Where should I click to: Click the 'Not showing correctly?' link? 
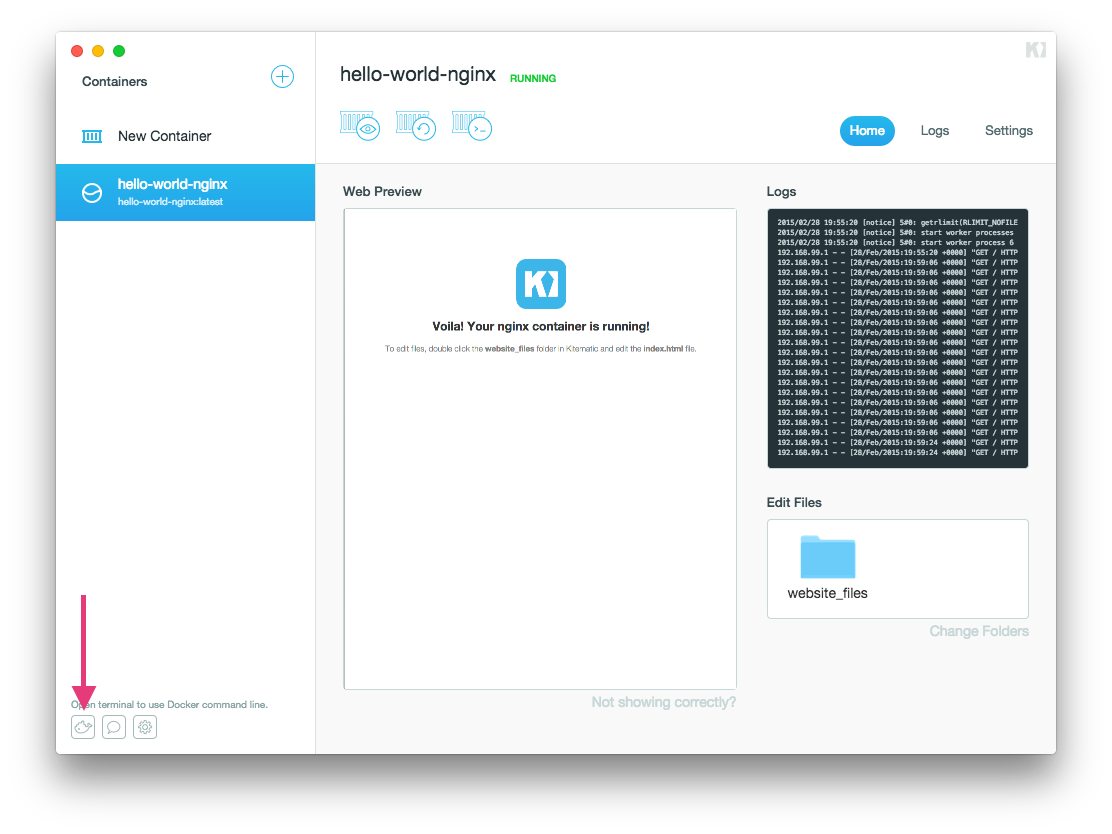point(663,702)
